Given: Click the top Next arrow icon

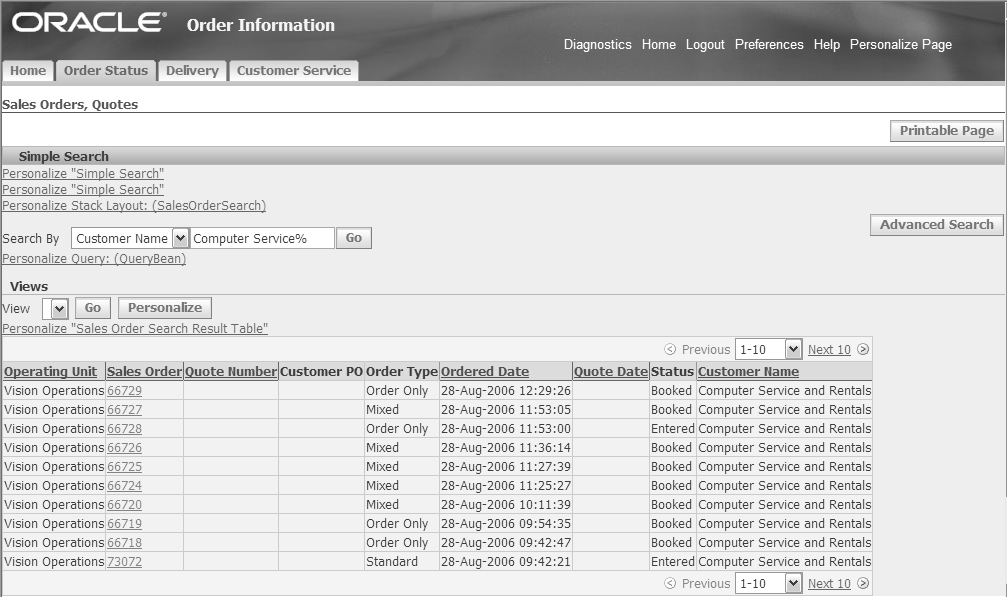Looking at the screenshot, I should (863, 349).
